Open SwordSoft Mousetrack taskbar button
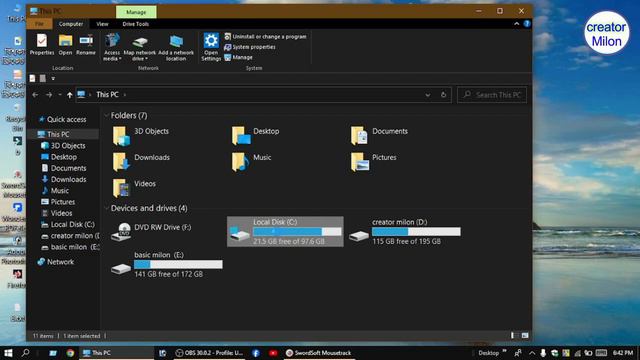The image size is (640, 360). coord(318,353)
